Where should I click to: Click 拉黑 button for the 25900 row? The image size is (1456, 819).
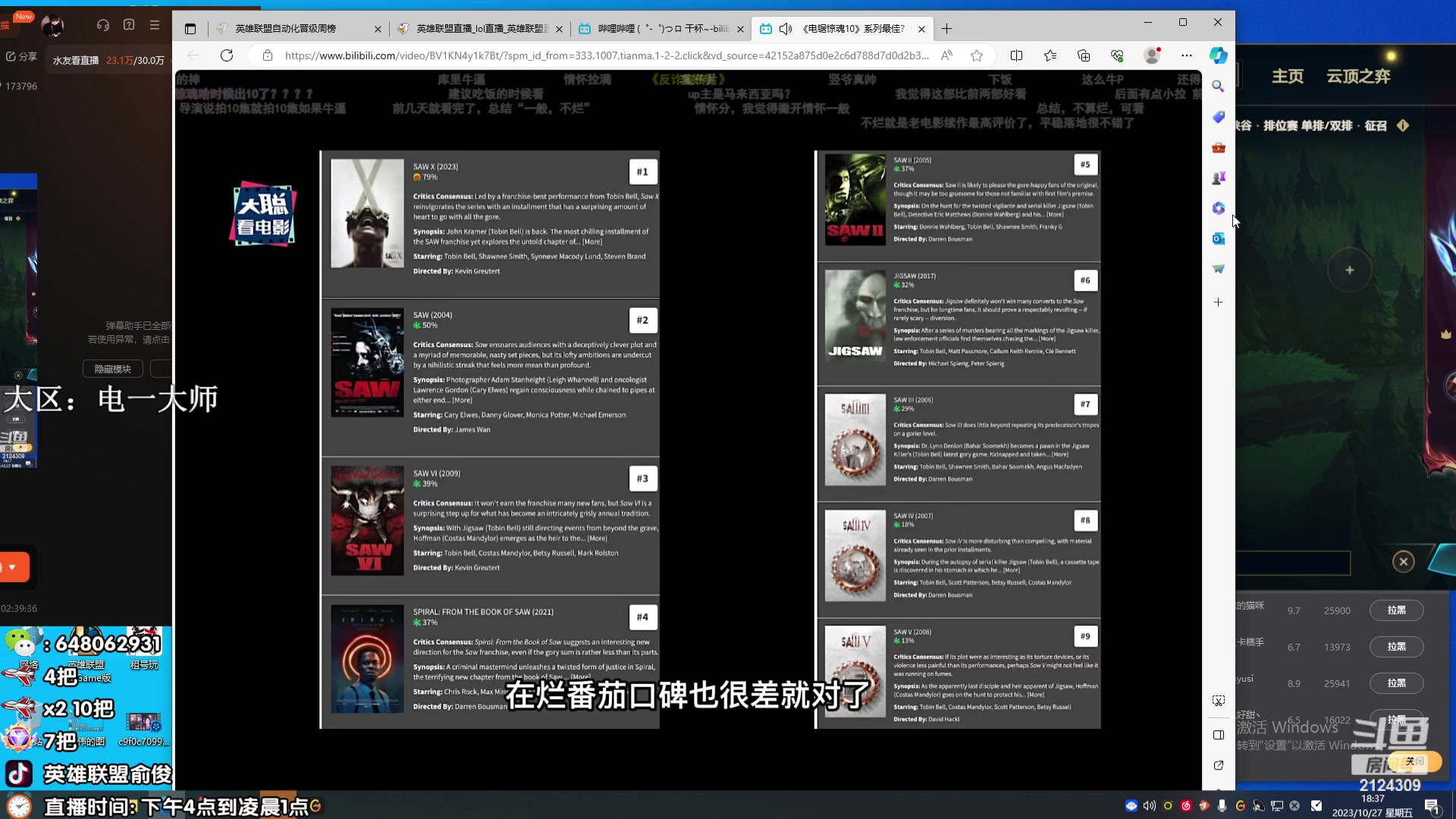1396,610
